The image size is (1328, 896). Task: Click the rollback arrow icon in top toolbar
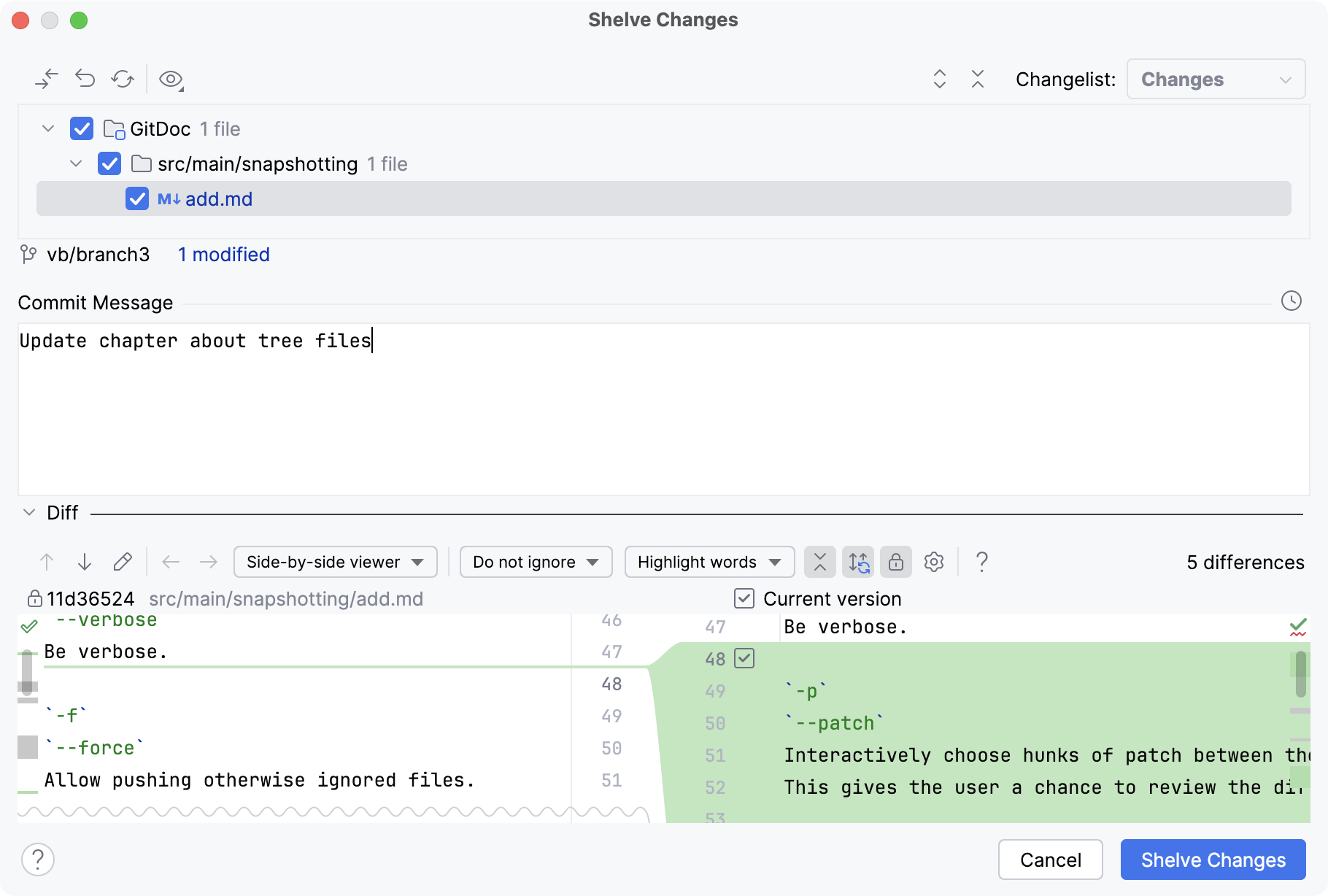pos(85,79)
